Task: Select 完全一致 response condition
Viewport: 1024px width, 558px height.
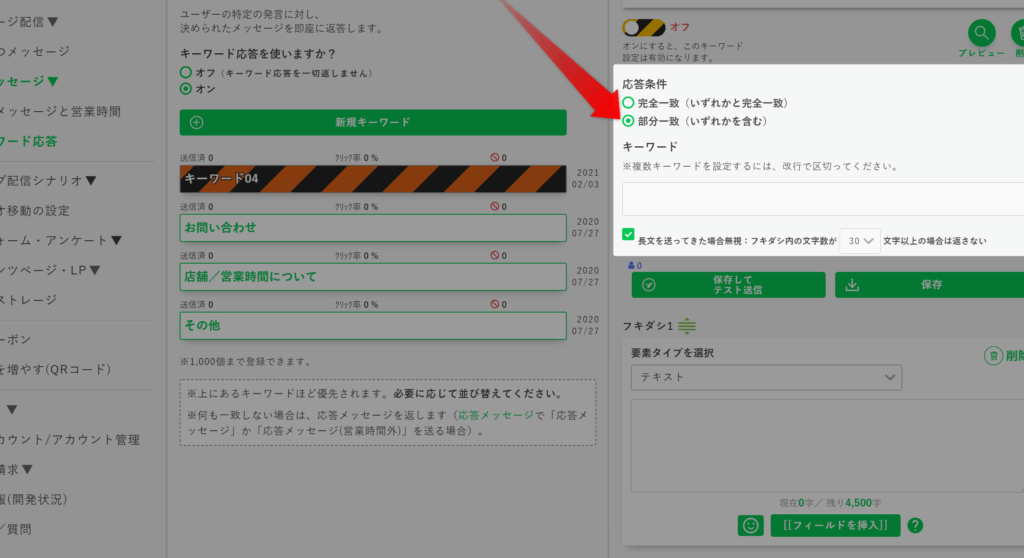Action: tap(628, 103)
